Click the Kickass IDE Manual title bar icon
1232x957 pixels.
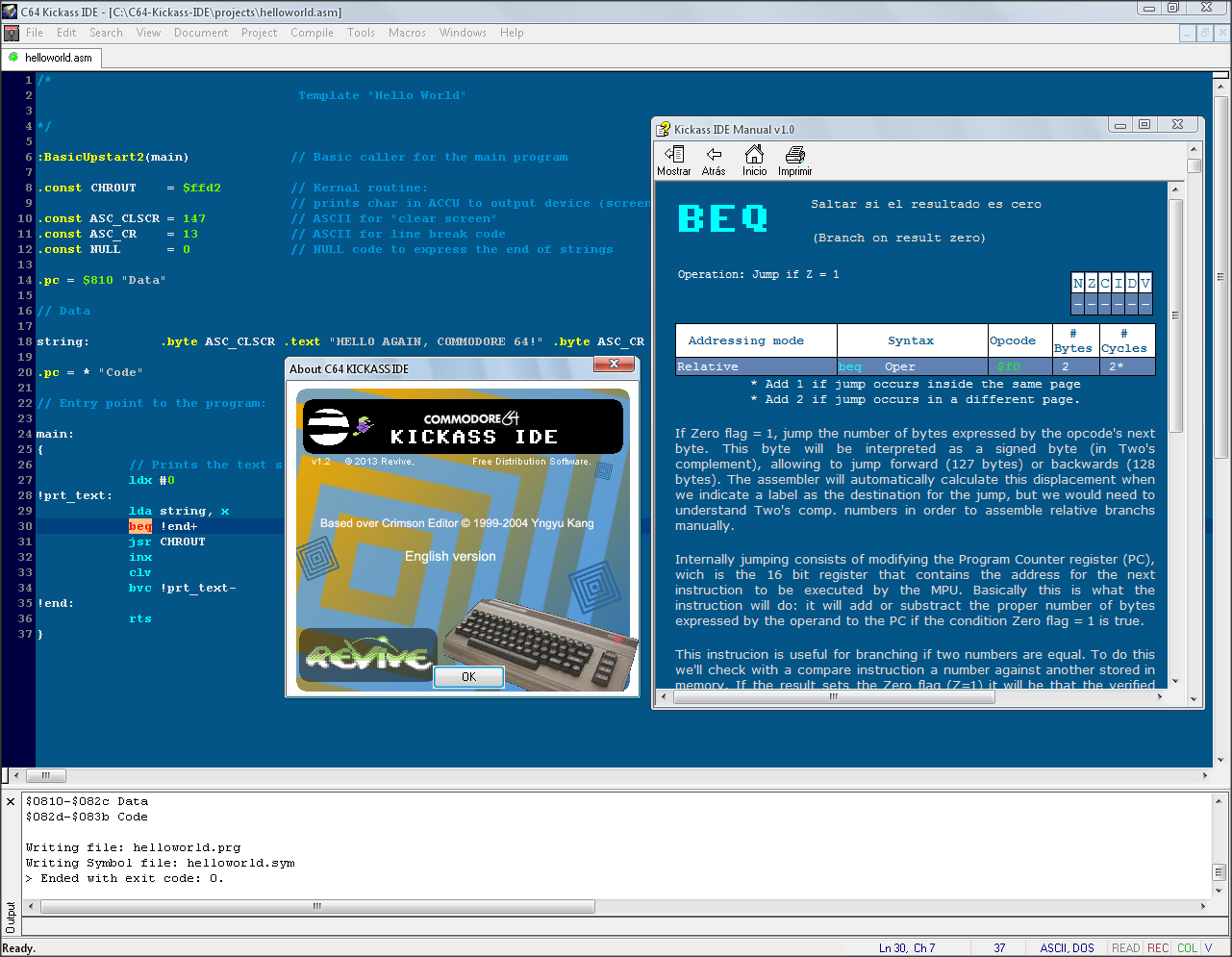664,129
